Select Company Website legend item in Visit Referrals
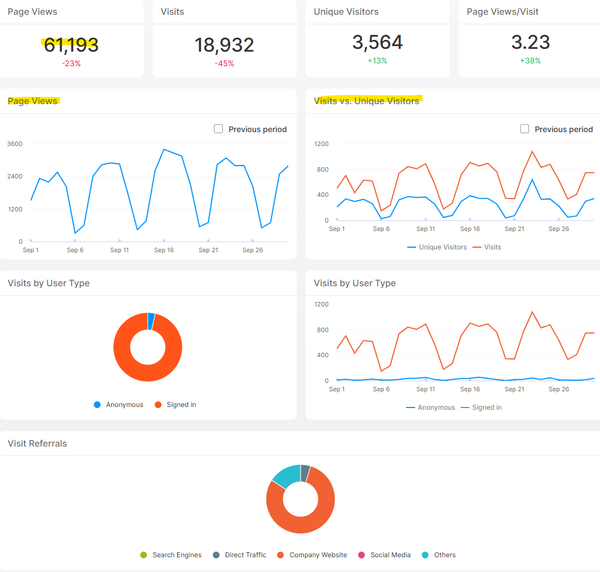600x572 pixels. tap(312, 555)
